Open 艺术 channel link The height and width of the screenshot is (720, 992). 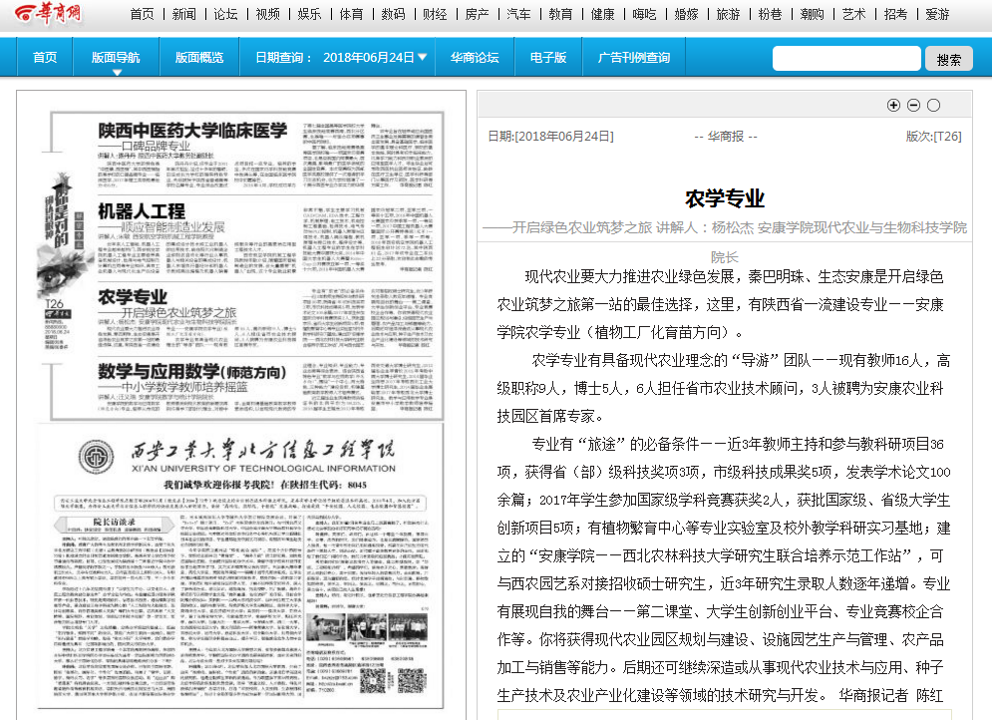(x=853, y=14)
